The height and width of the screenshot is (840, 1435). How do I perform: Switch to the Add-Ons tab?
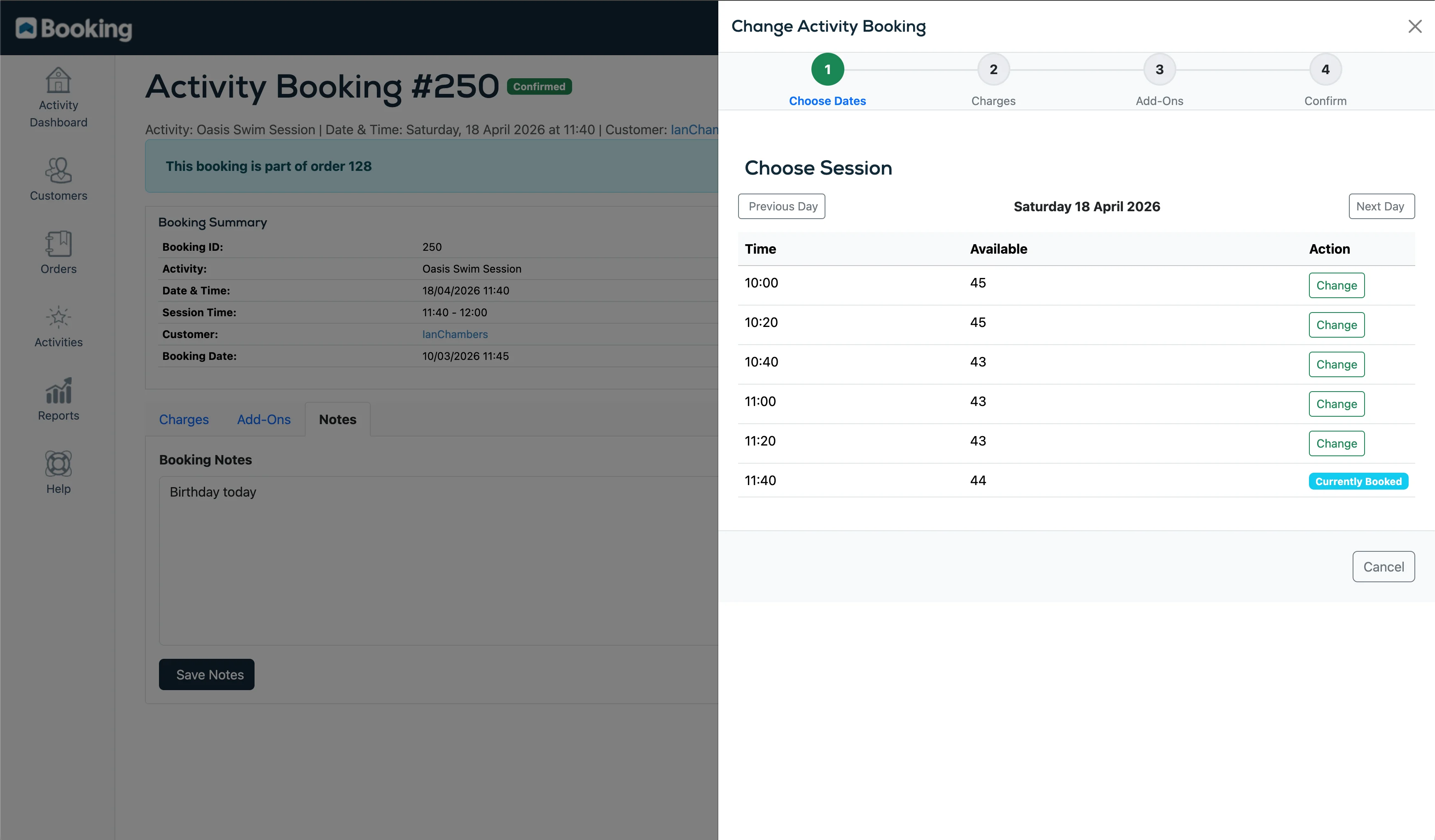tap(264, 420)
